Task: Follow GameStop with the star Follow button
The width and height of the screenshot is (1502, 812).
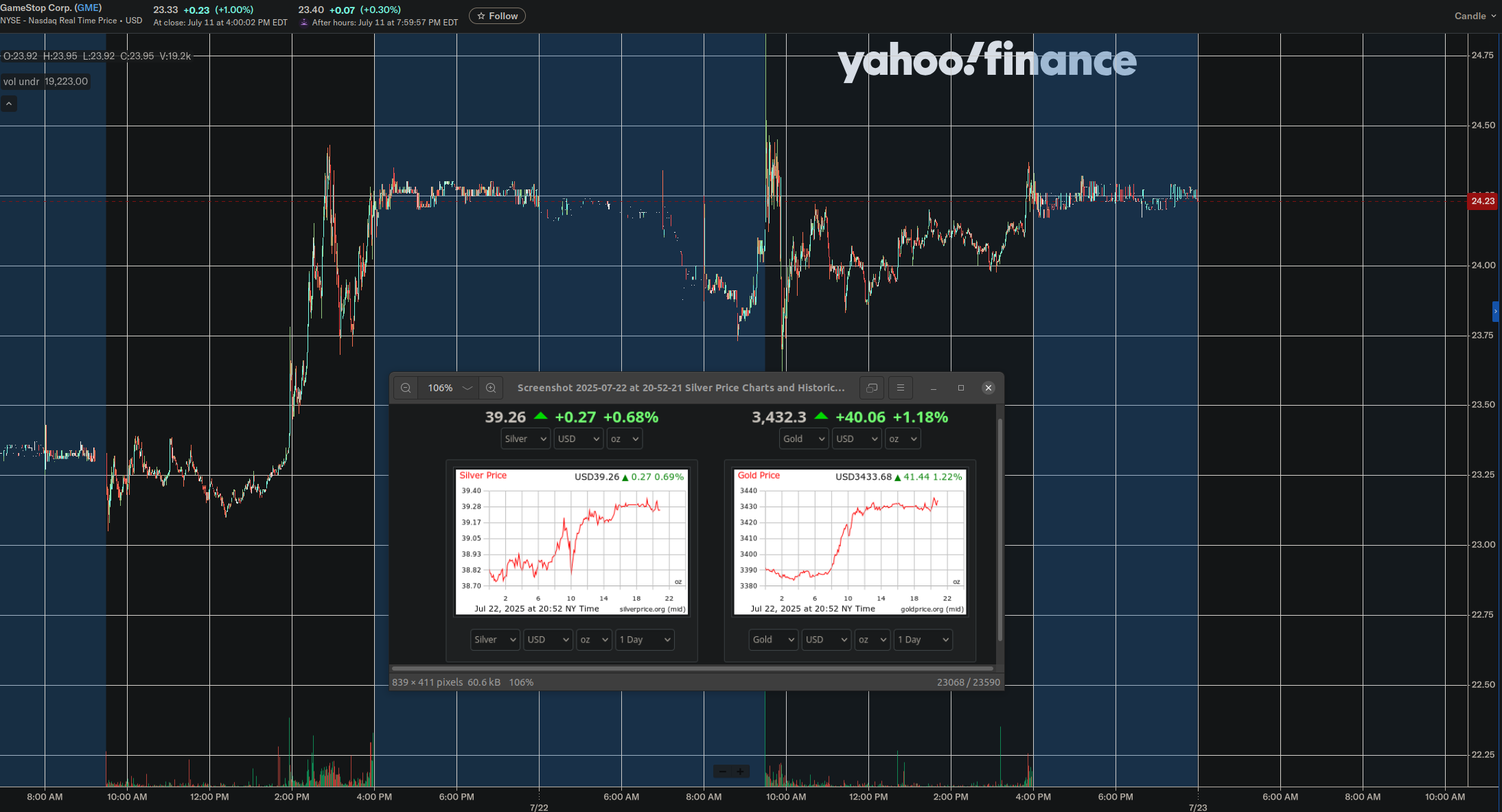Action: 497,16
